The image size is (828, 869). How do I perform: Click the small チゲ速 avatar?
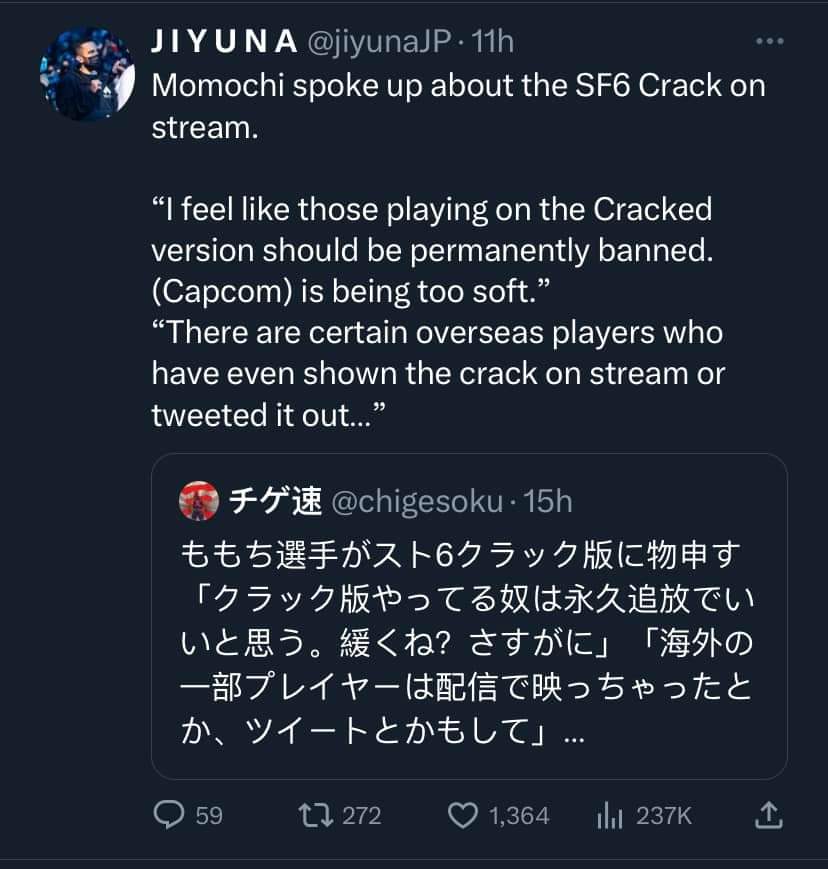pyautogui.click(x=199, y=500)
